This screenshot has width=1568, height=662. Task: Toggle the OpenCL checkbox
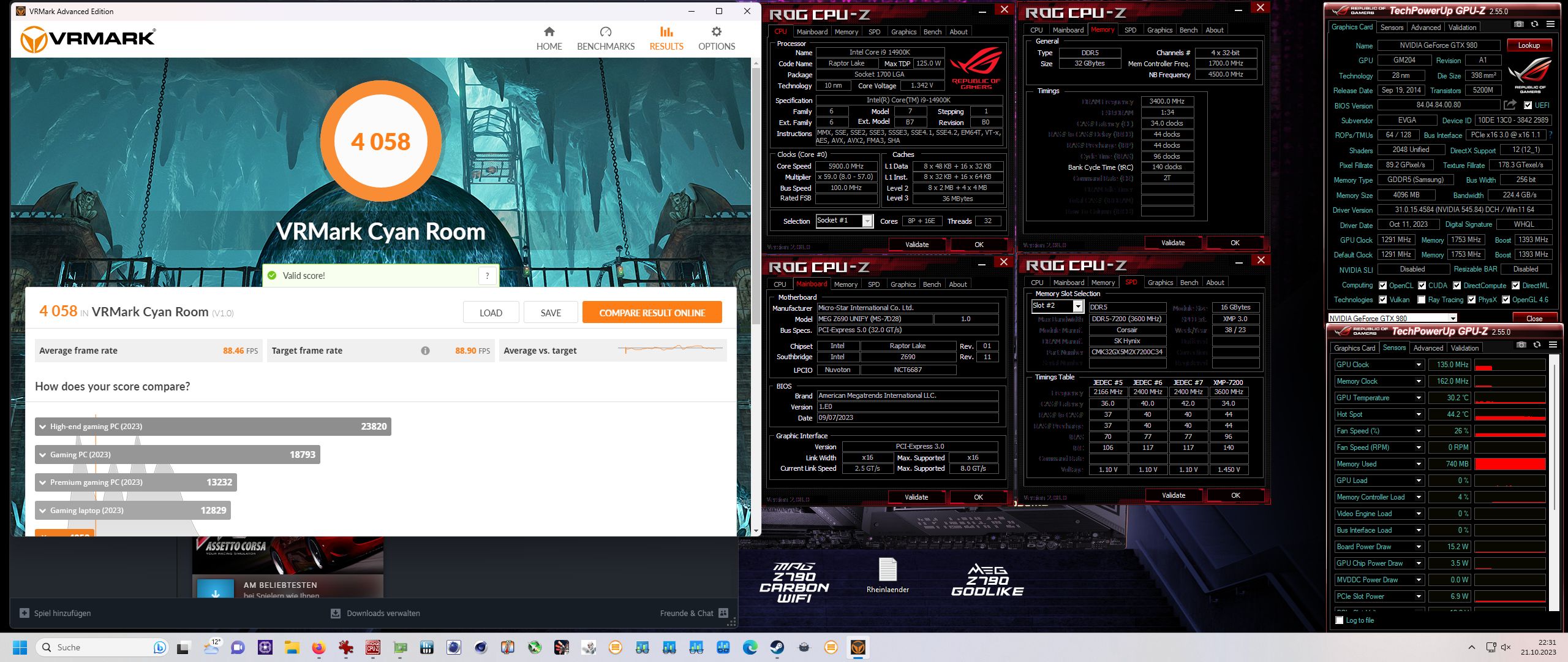click(1382, 286)
